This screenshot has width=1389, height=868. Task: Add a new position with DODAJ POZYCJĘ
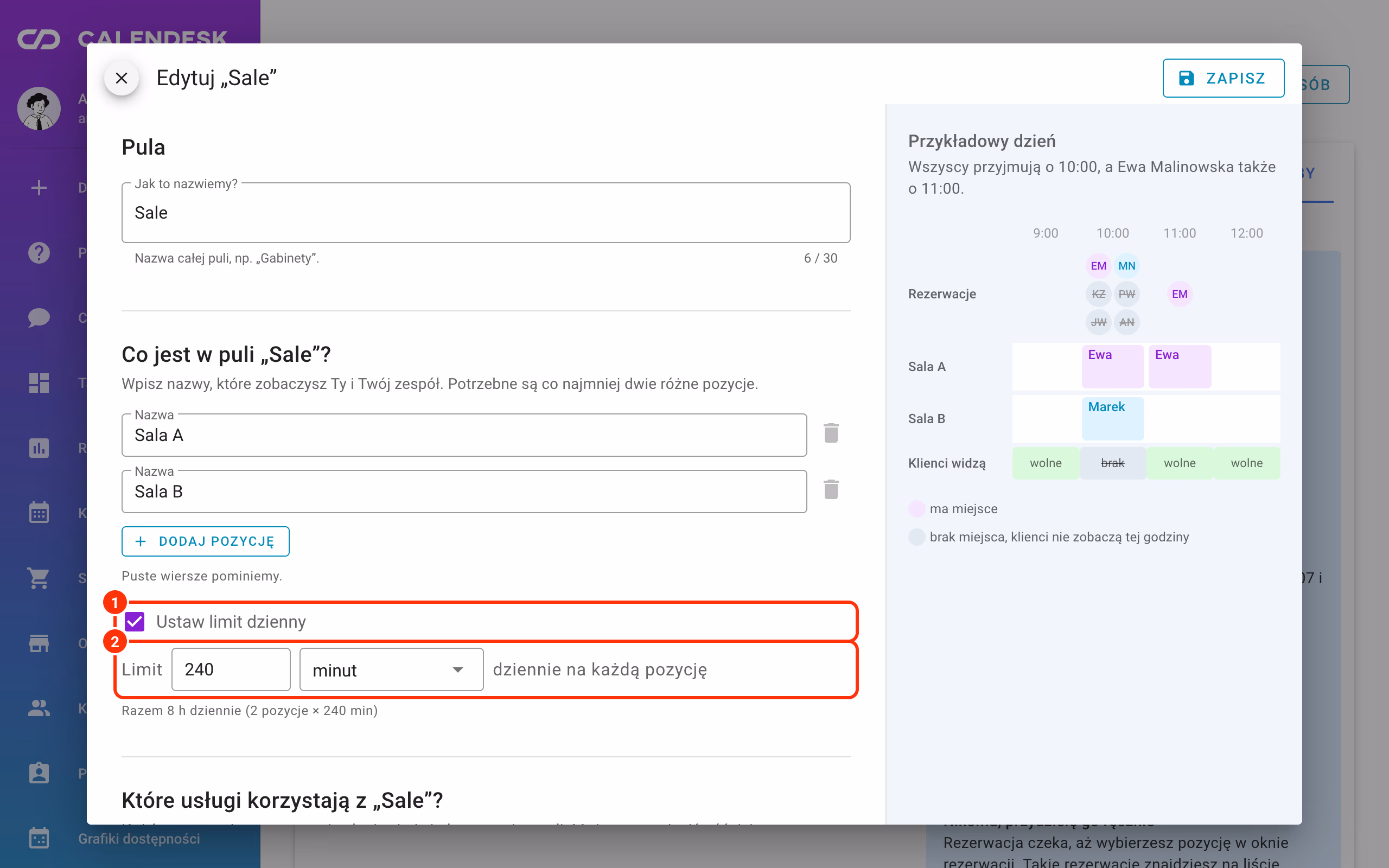(206, 541)
